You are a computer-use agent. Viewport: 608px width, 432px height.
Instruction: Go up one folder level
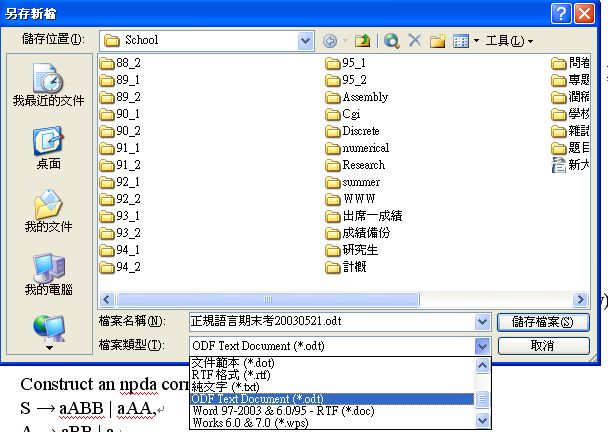click(362, 41)
